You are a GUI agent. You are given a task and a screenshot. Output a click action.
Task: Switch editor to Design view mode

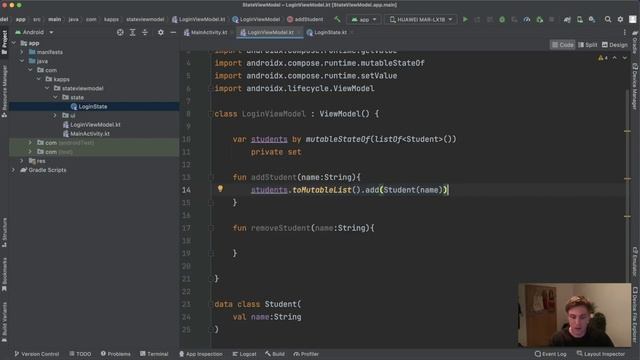(x=614, y=45)
